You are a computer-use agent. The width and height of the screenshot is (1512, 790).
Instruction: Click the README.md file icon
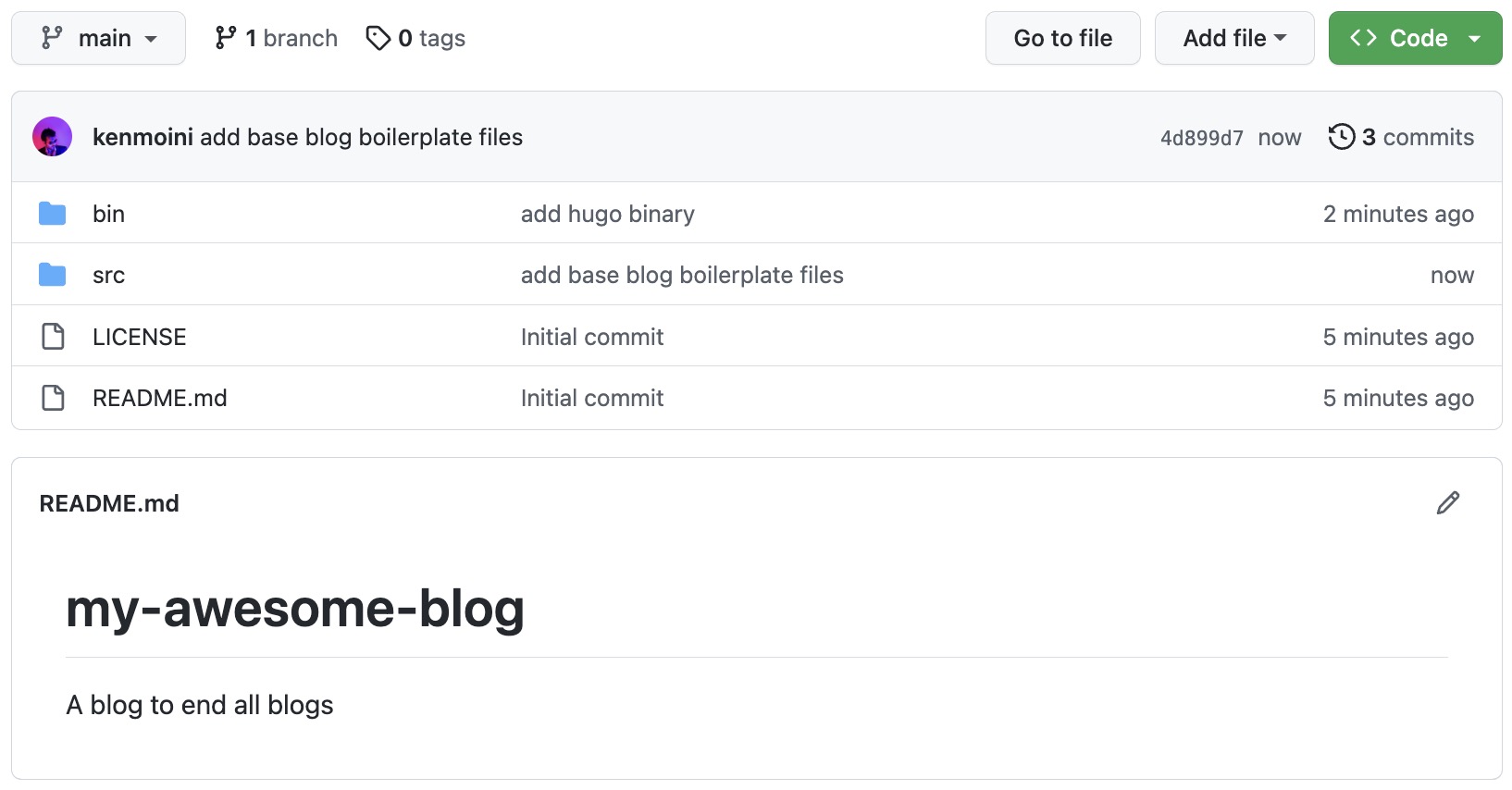(x=53, y=398)
